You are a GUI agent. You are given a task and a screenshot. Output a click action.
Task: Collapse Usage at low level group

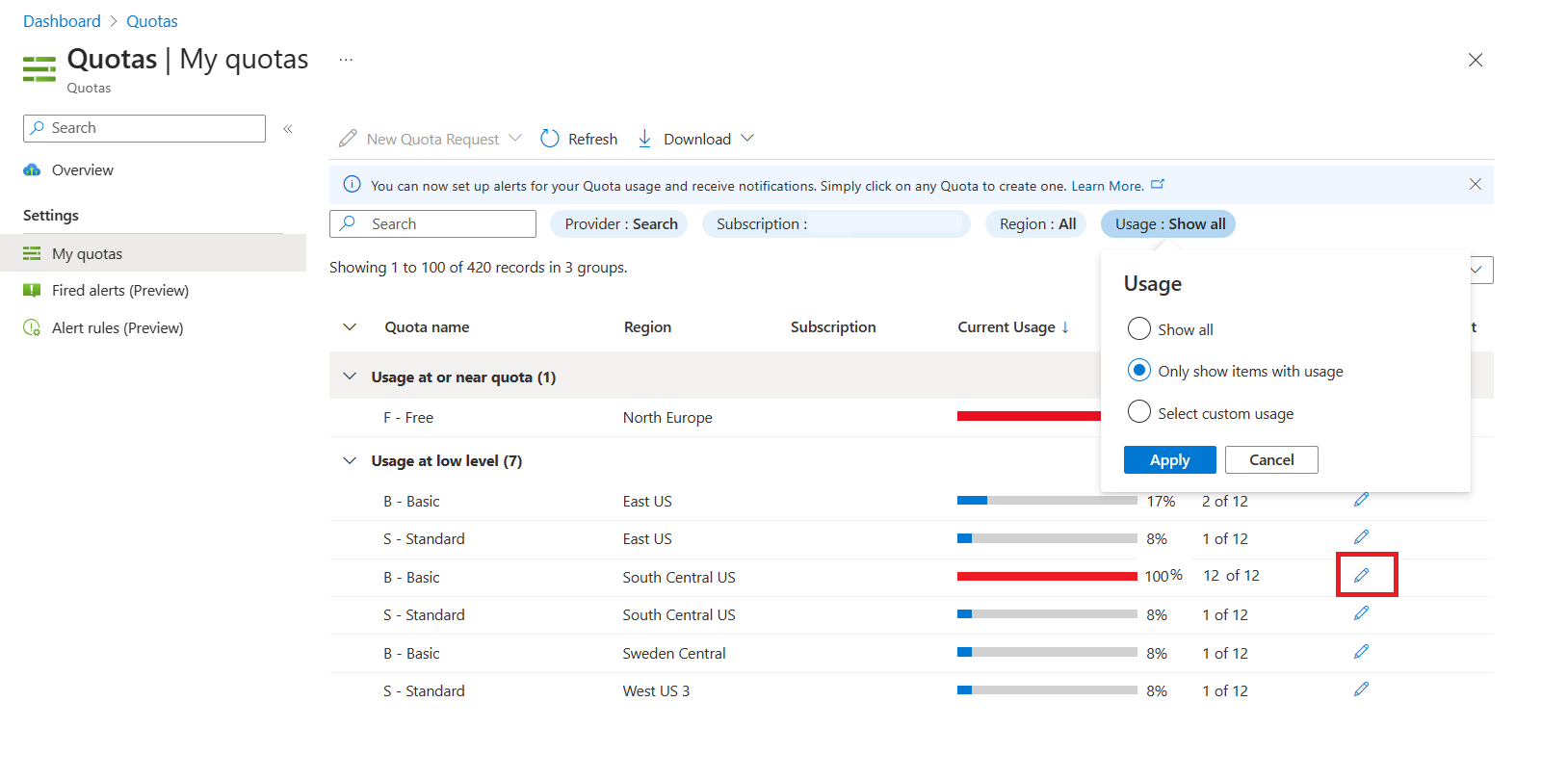pyautogui.click(x=350, y=460)
